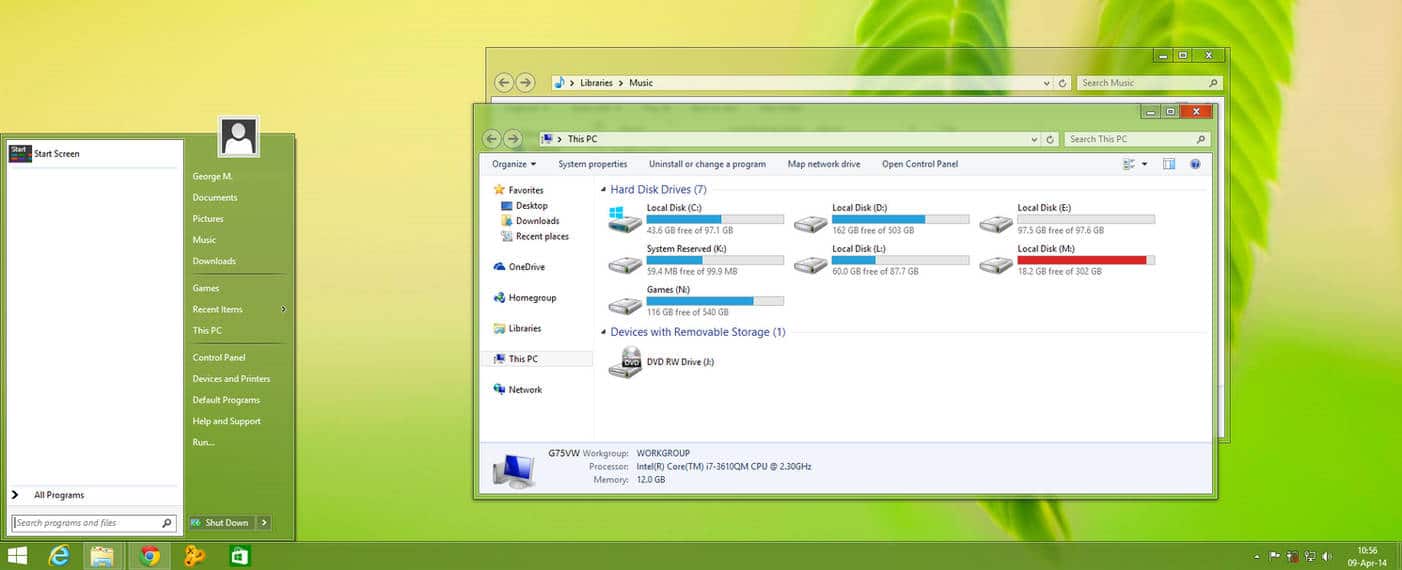This screenshot has height=570, width=1402.
Task: Click the Help question mark icon
Action: click(1194, 164)
